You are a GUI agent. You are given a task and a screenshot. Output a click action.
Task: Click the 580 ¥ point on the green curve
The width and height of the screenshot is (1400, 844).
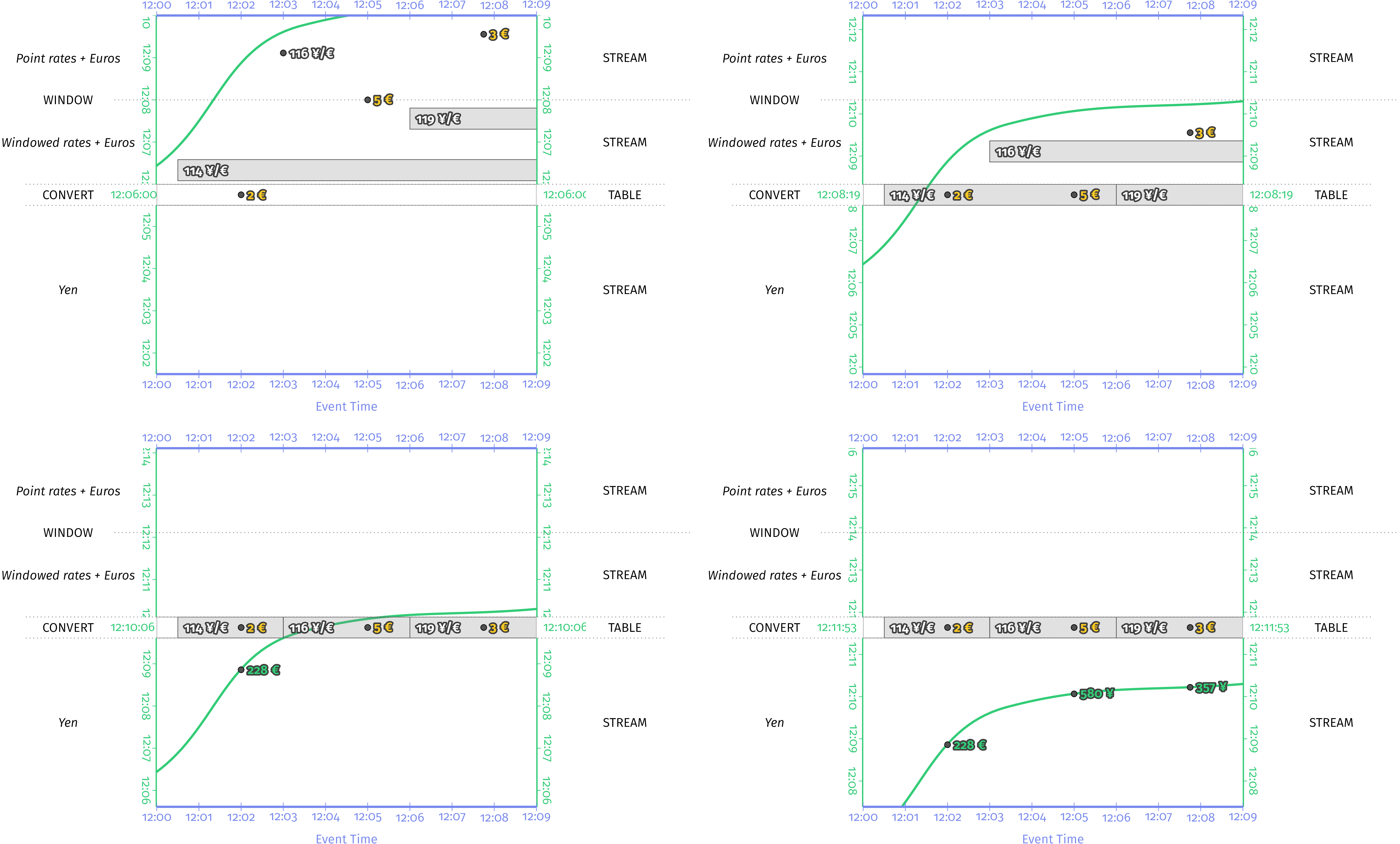click(x=1074, y=694)
